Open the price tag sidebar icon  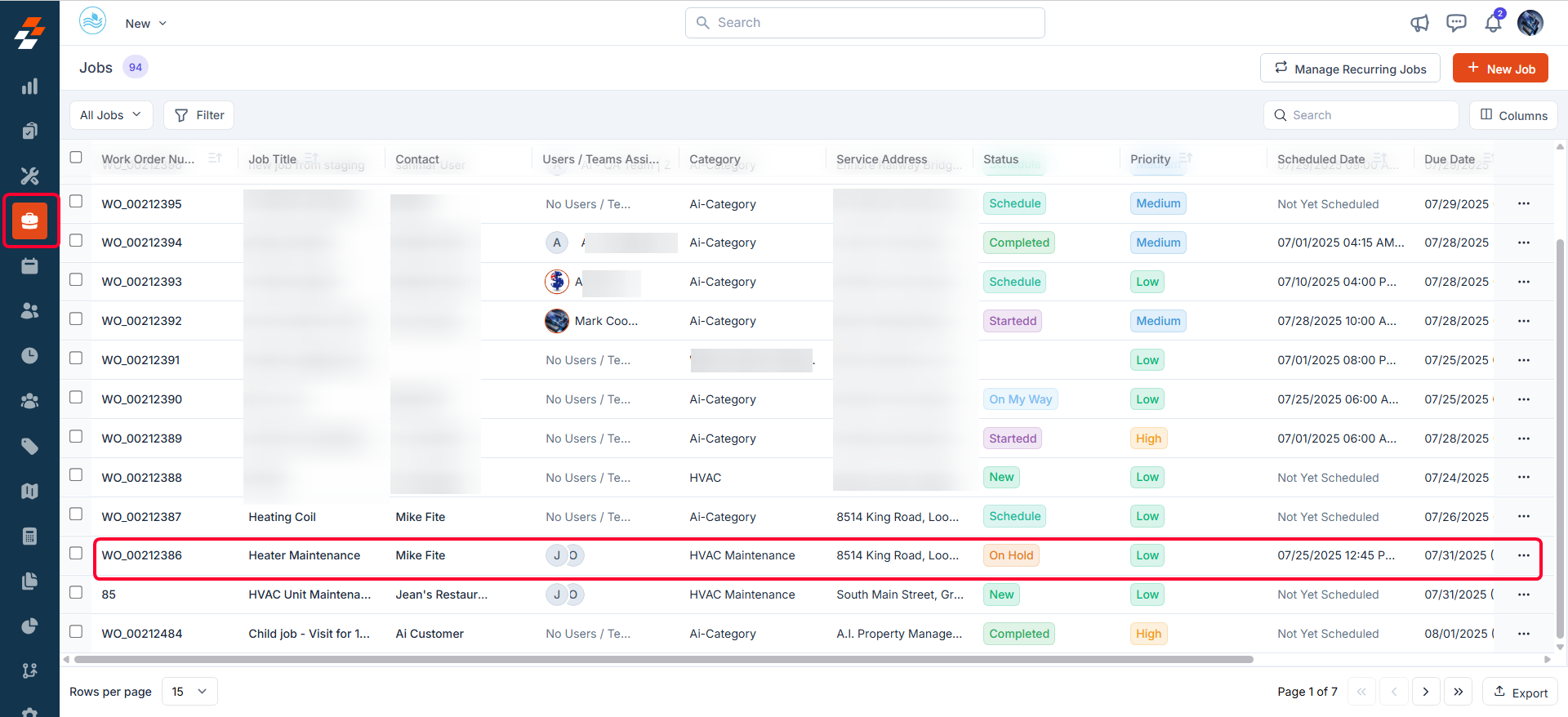point(29,446)
